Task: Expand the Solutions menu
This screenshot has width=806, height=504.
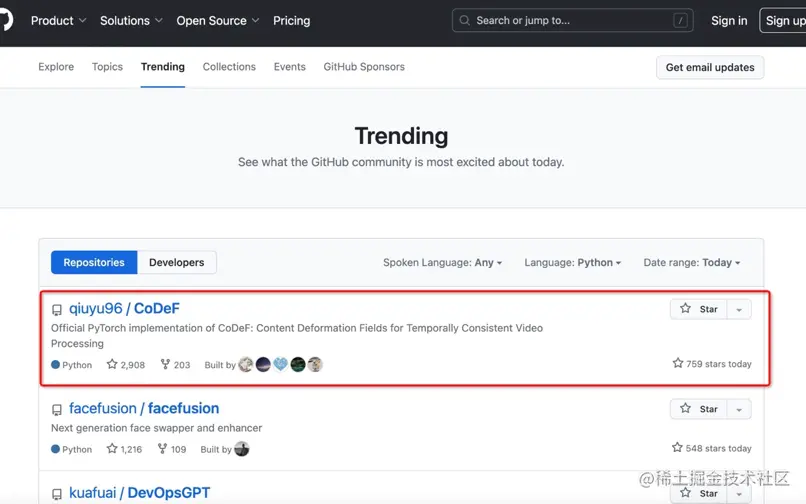Action: (131, 21)
